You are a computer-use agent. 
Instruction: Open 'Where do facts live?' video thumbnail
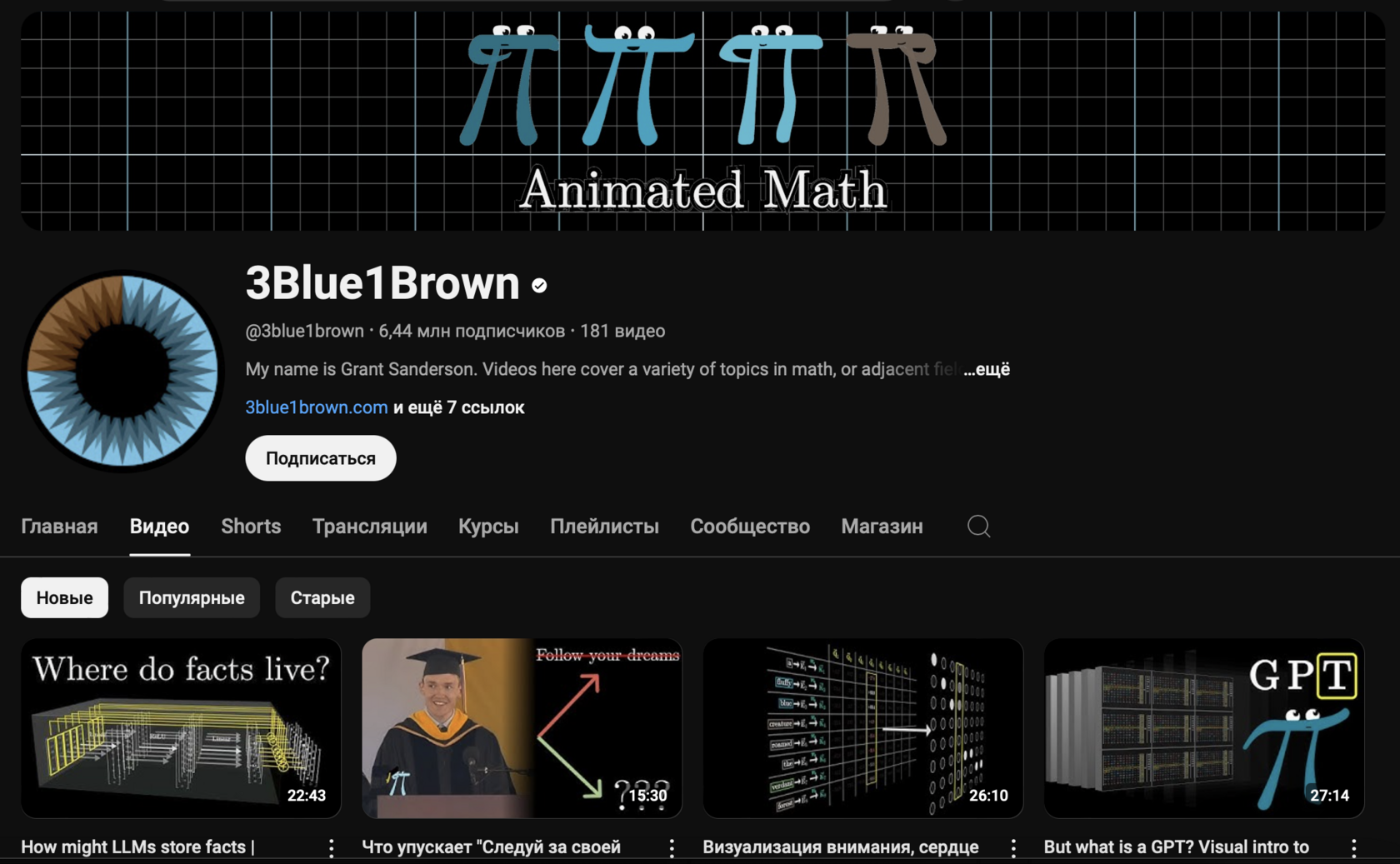(x=181, y=728)
